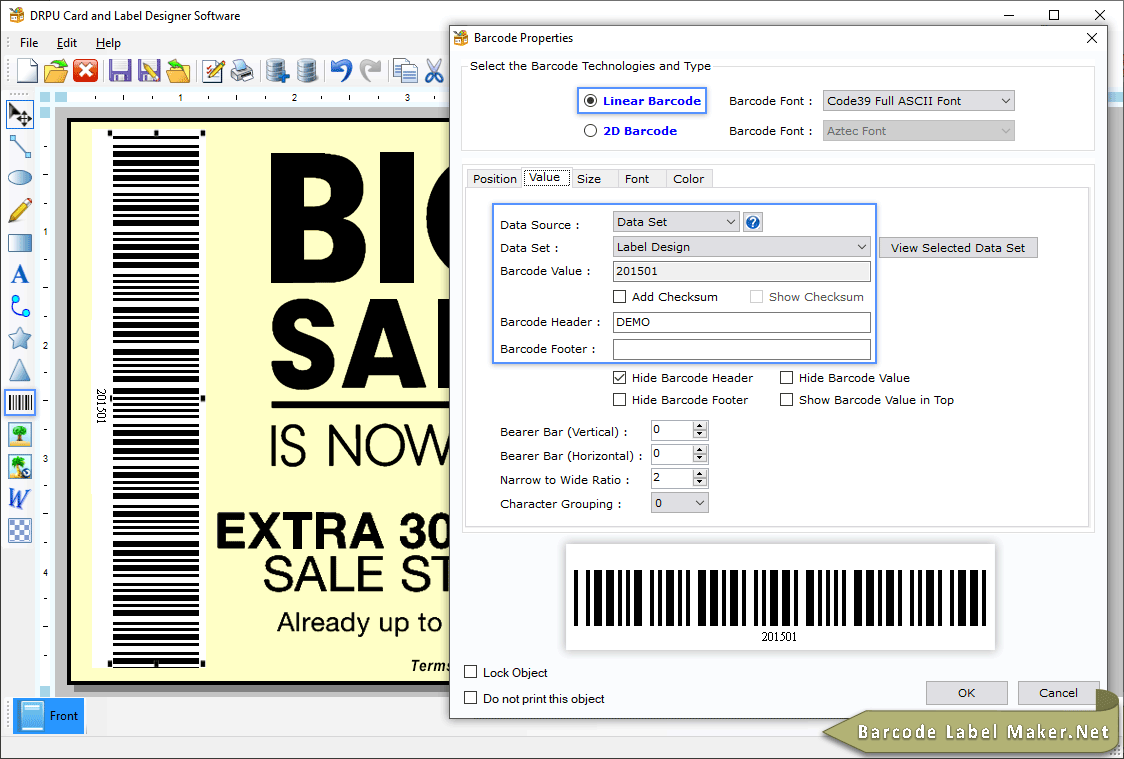Uncheck Hide Barcode Header
The width and height of the screenshot is (1124, 759).
[x=620, y=378]
